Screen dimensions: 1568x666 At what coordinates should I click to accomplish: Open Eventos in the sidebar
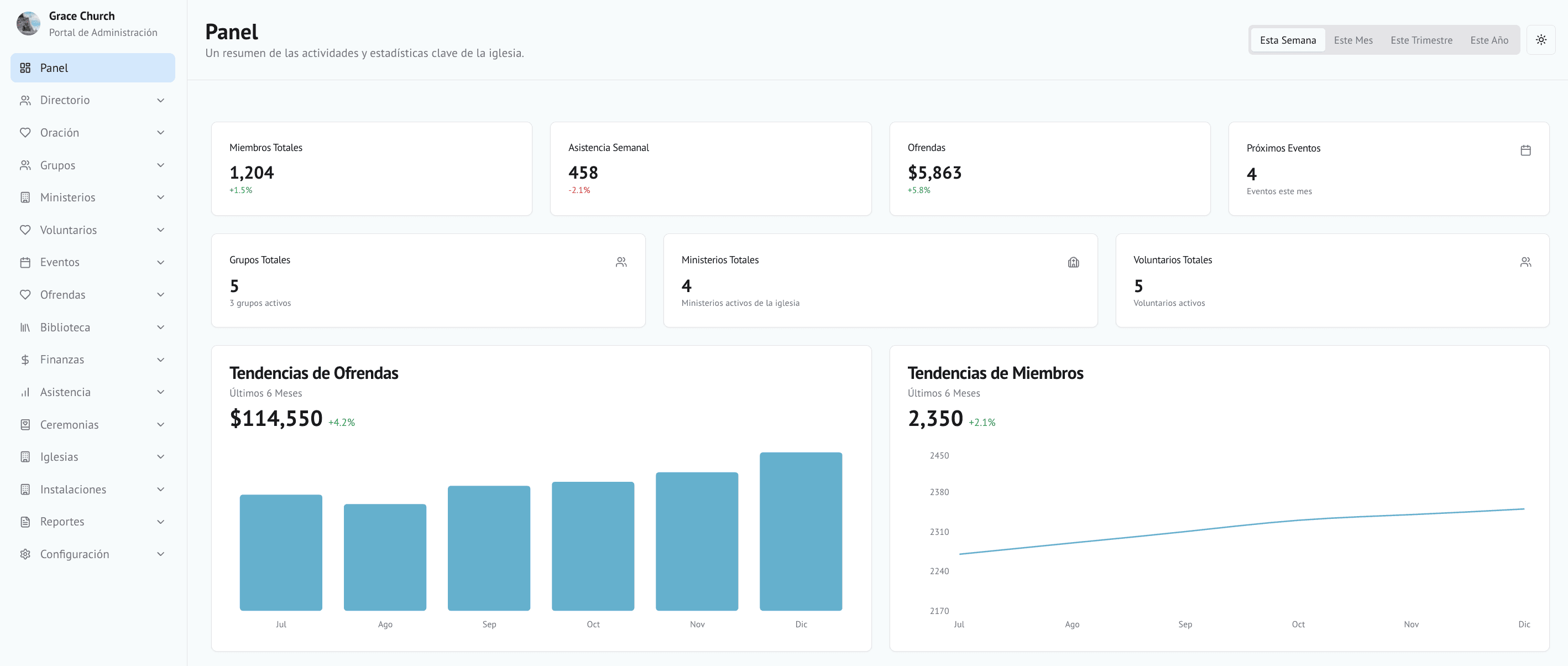[x=60, y=262]
